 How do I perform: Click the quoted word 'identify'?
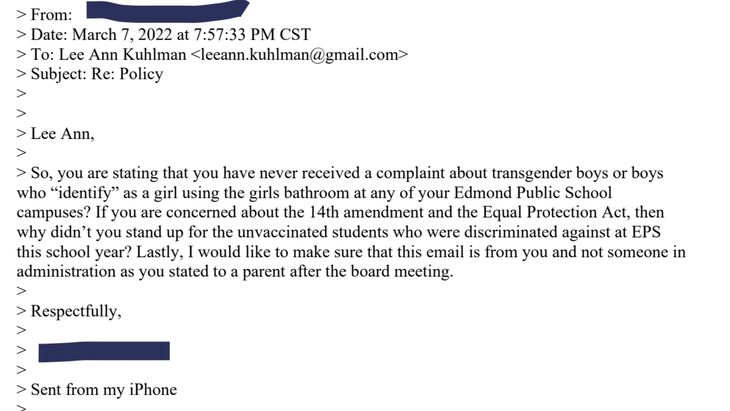(x=86, y=193)
